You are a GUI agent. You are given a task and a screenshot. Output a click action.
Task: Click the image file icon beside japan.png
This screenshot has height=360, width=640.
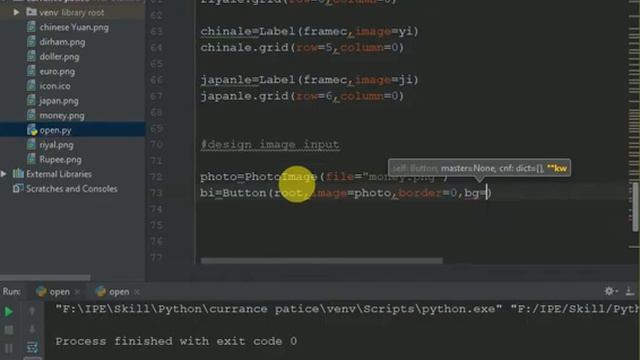click(31, 101)
